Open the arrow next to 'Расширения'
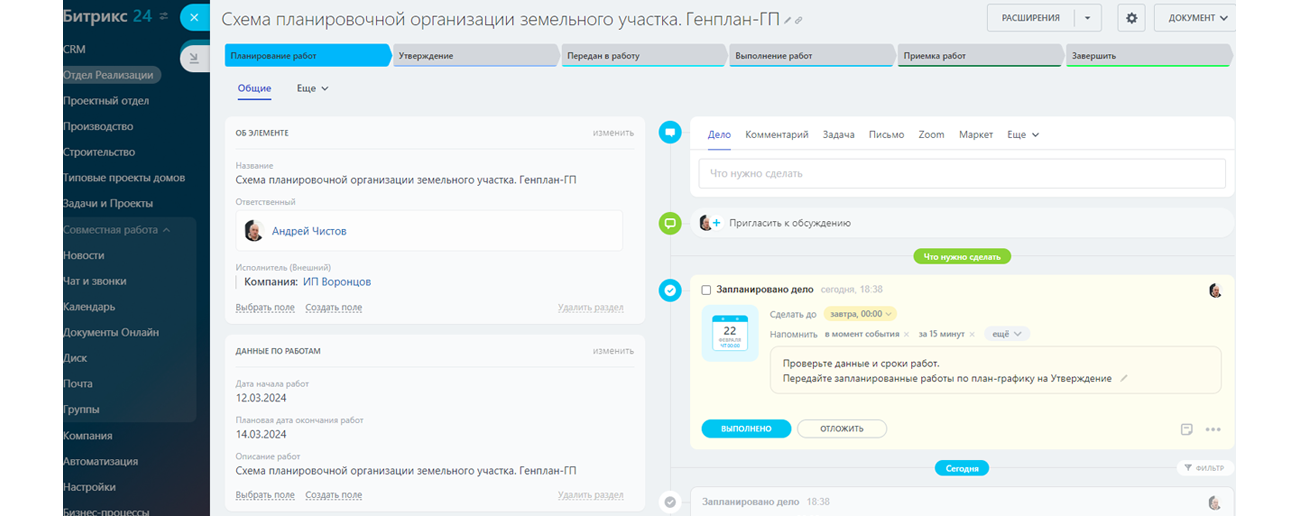 pyautogui.click(x=1087, y=18)
